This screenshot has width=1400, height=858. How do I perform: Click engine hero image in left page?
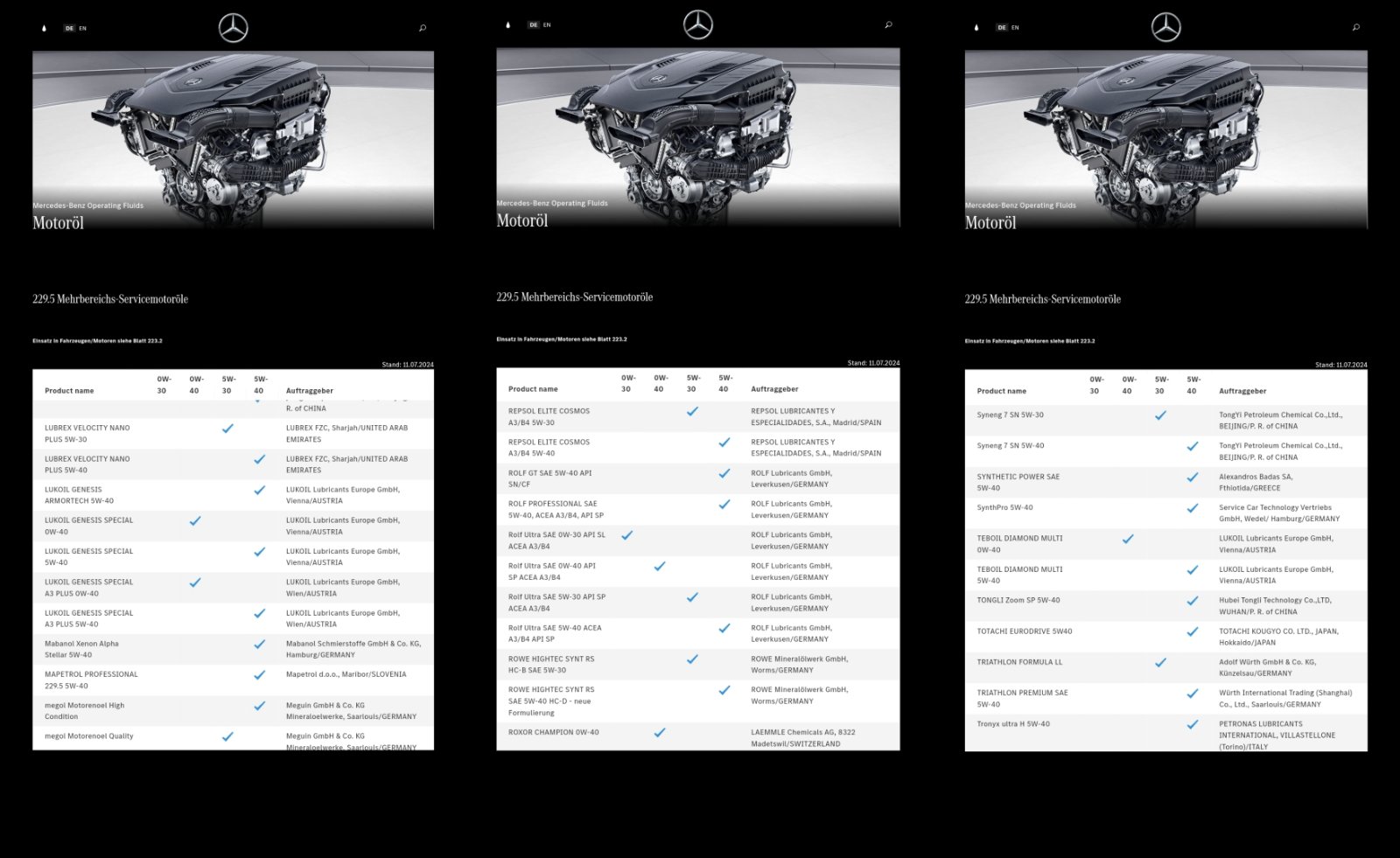[233, 140]
